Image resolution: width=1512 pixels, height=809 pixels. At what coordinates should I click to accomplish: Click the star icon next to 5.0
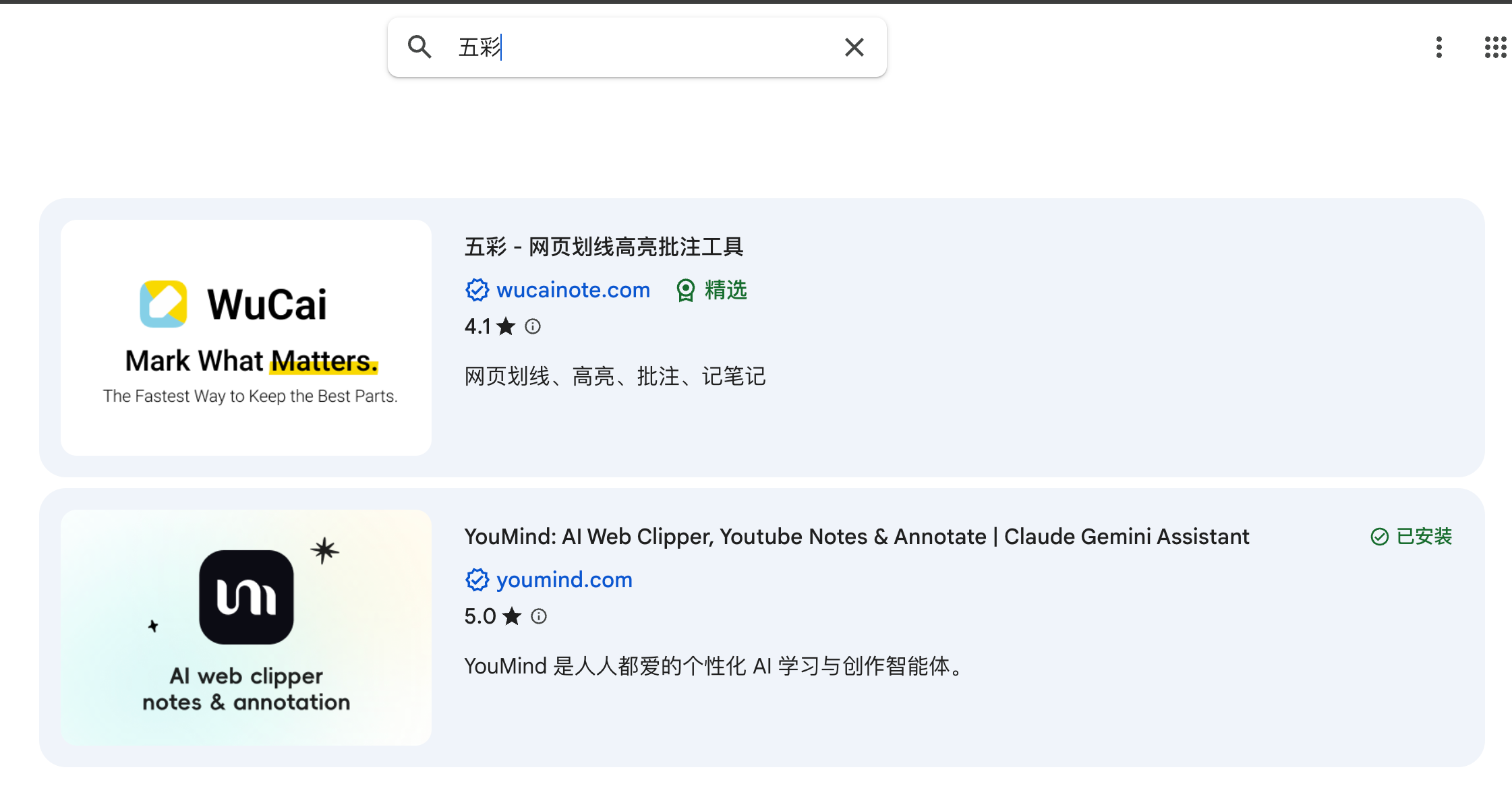(x=512, y=616)
